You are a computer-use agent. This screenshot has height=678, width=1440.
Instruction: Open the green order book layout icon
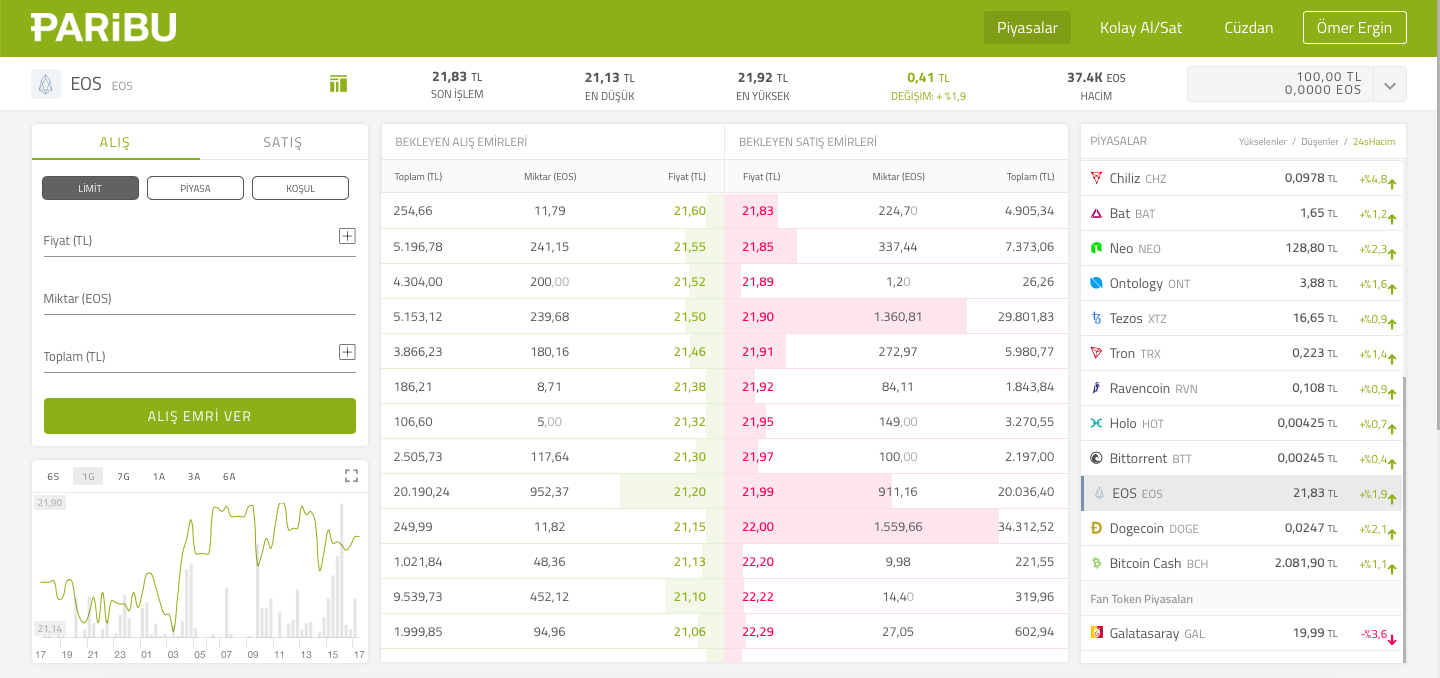(338, 83)
